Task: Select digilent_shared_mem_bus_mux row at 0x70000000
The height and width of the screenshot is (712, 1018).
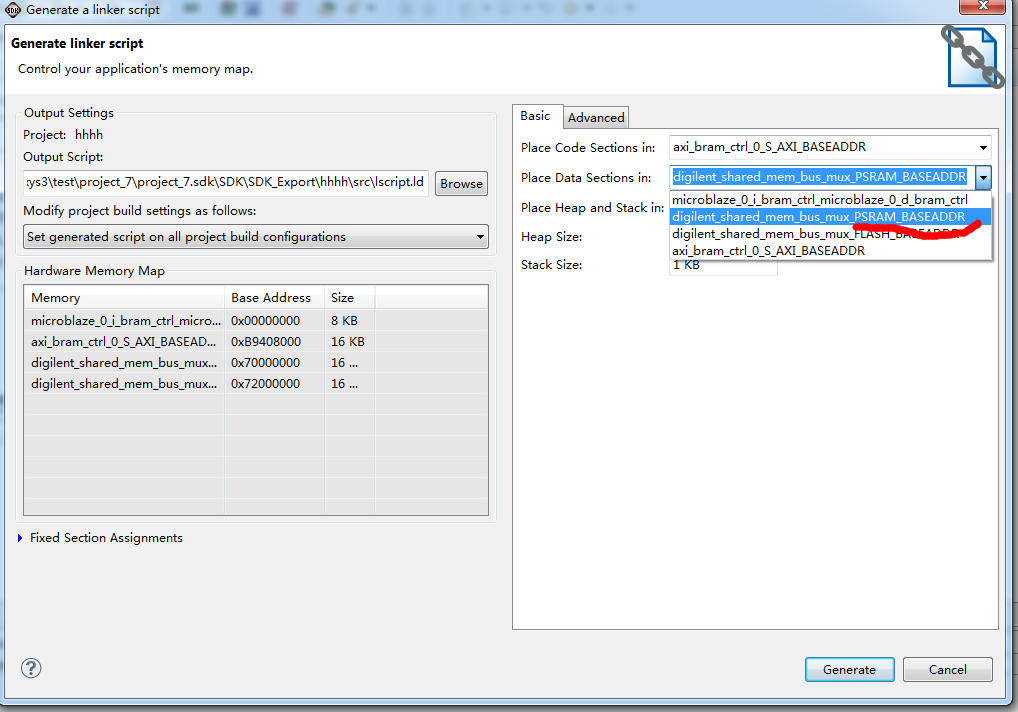Action: tap(256, 363)
